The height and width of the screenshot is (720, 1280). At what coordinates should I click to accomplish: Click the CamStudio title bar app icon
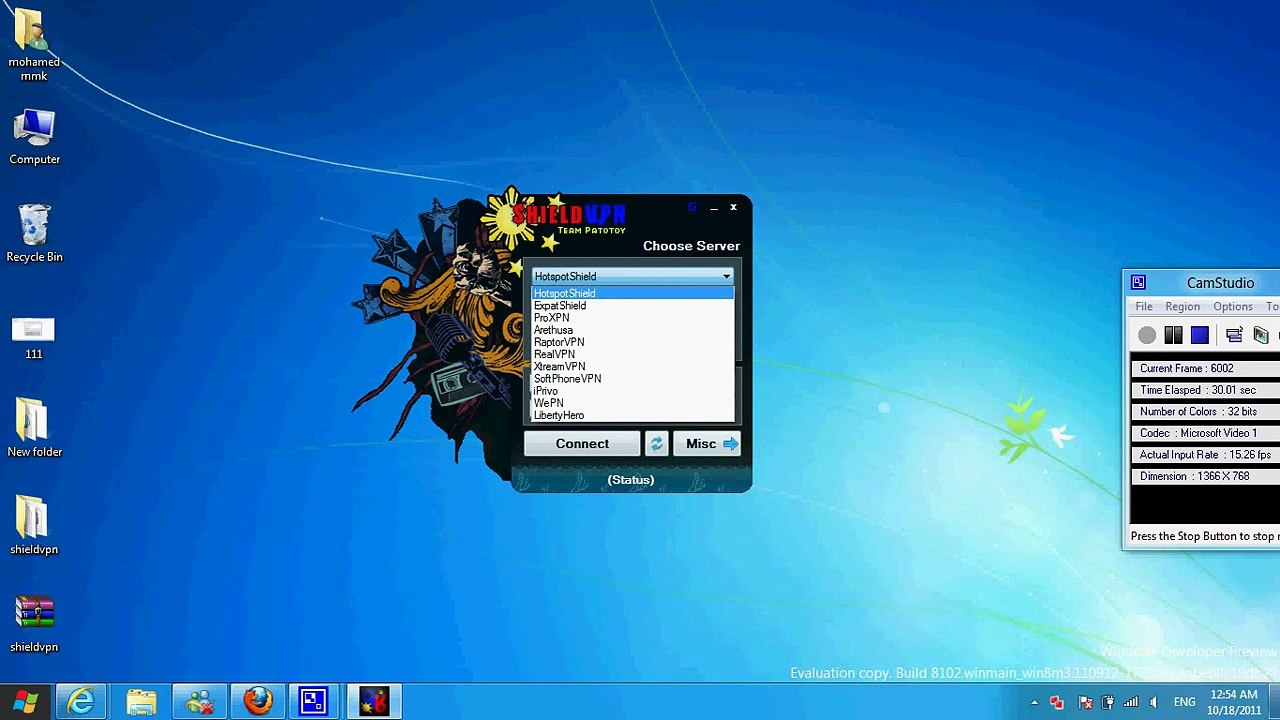click(1138, 283)
